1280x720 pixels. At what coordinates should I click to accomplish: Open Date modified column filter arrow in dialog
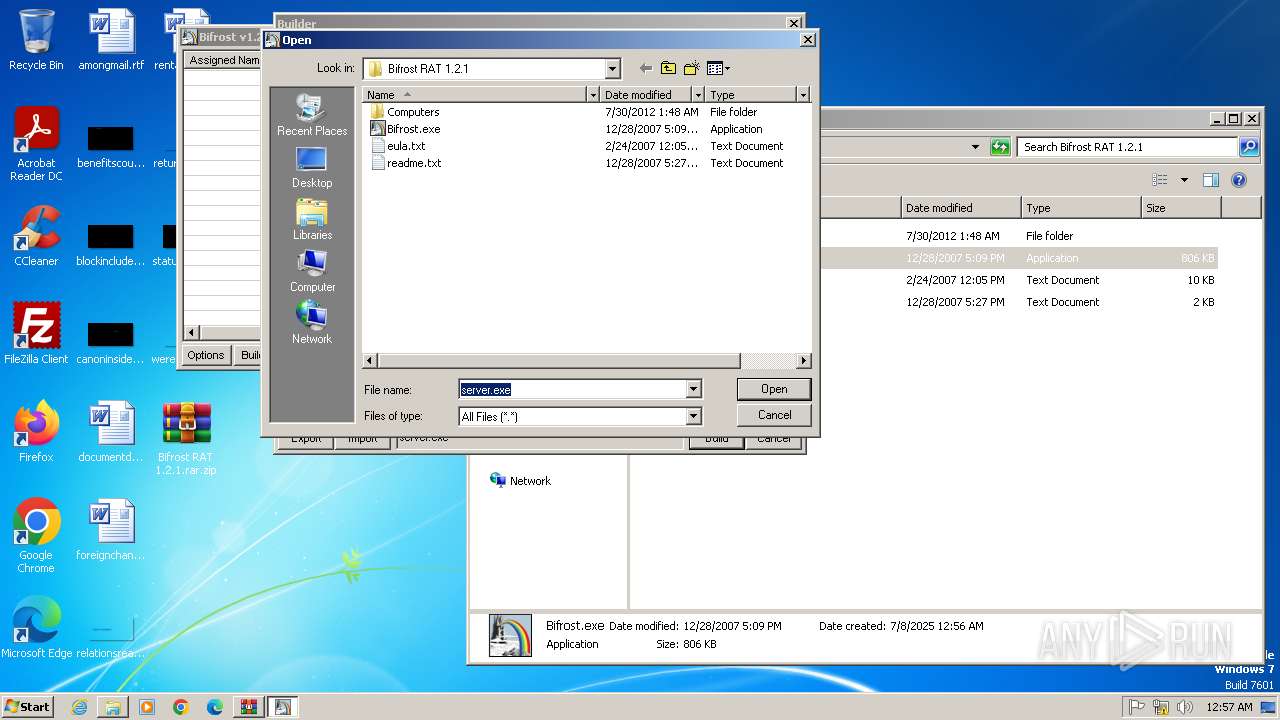point(697,95)
